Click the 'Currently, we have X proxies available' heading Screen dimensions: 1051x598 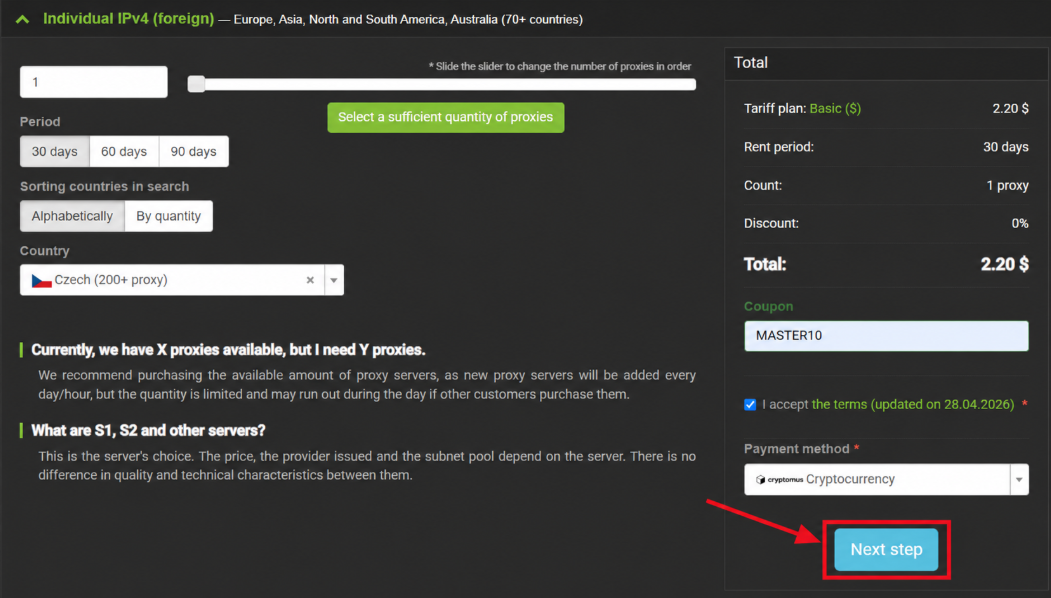point(229,350)
